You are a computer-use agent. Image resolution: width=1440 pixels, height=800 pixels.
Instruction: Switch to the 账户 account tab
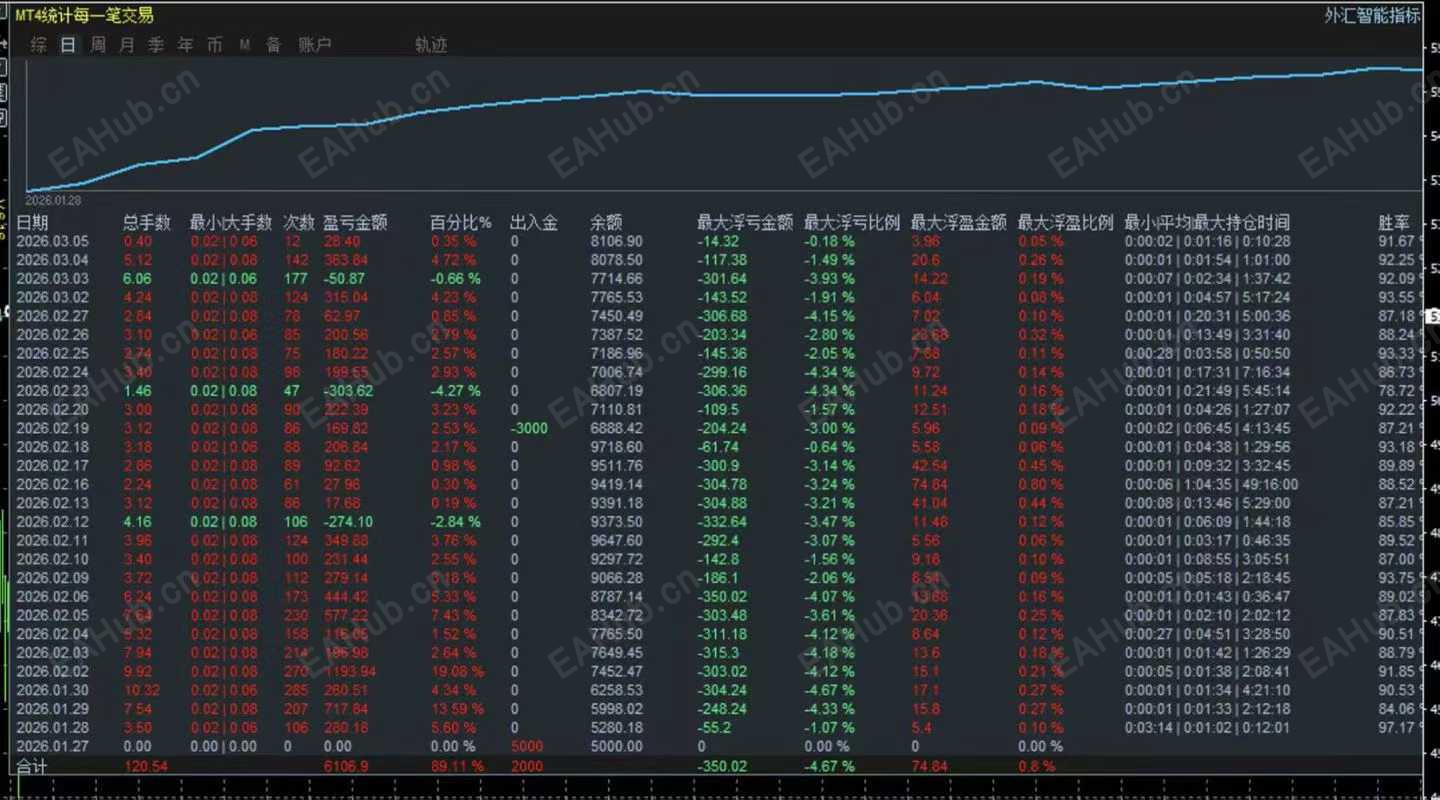(x=315, y=44)
